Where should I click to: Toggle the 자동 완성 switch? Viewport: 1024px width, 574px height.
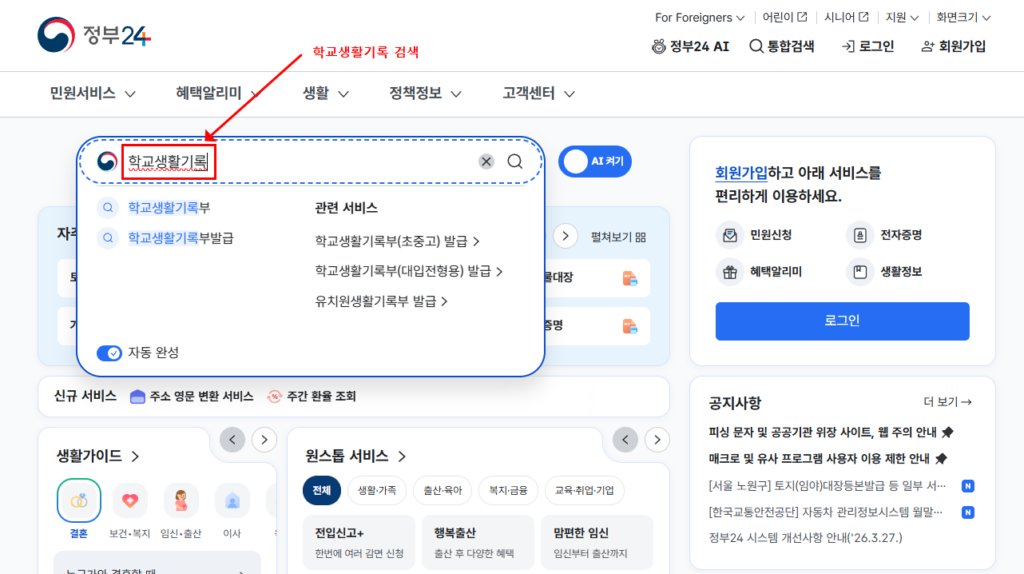(109, 353)
